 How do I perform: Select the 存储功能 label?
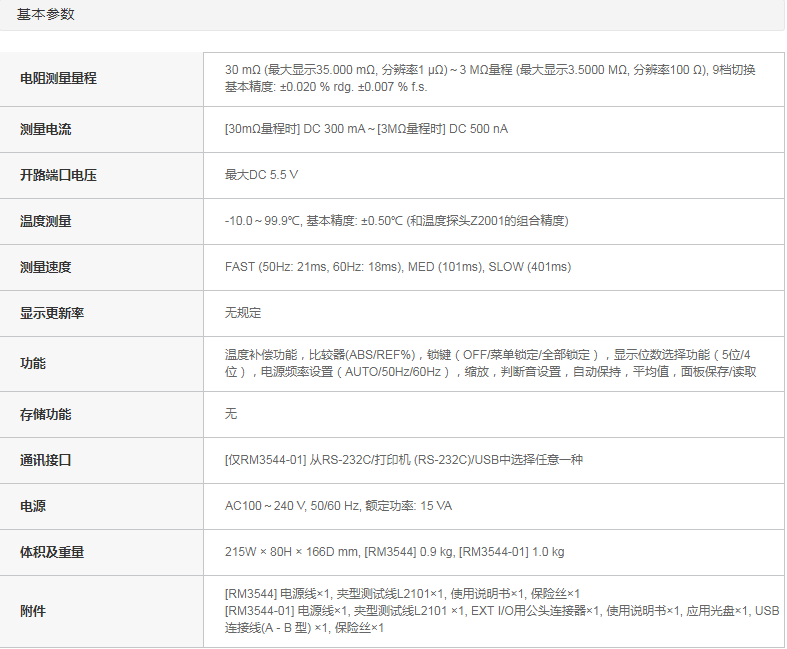[x=46, y=415]
